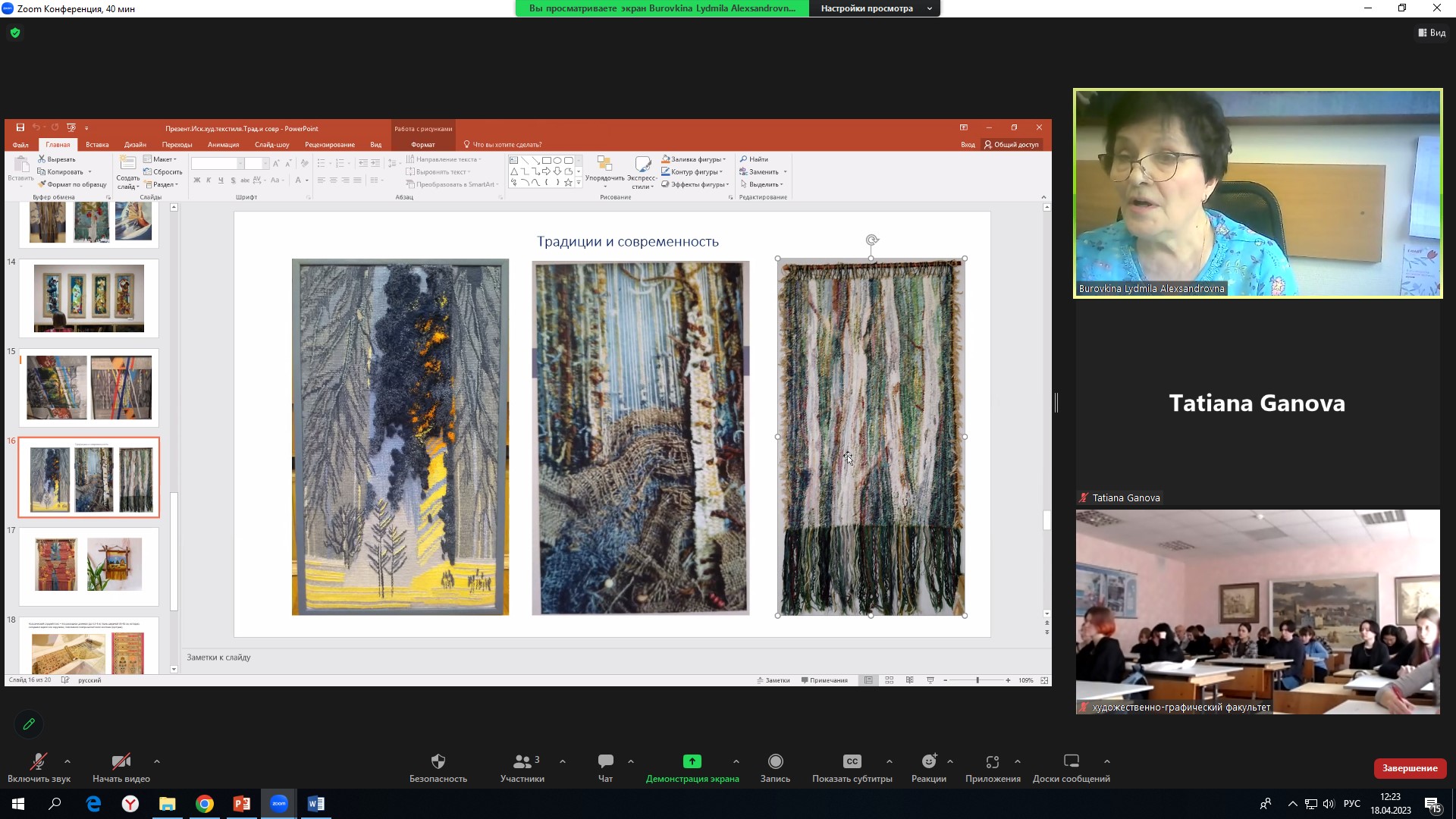Click the encryption shield status icon
The width and height of the screenshot is (1456, 819).
tap(15, 33)
